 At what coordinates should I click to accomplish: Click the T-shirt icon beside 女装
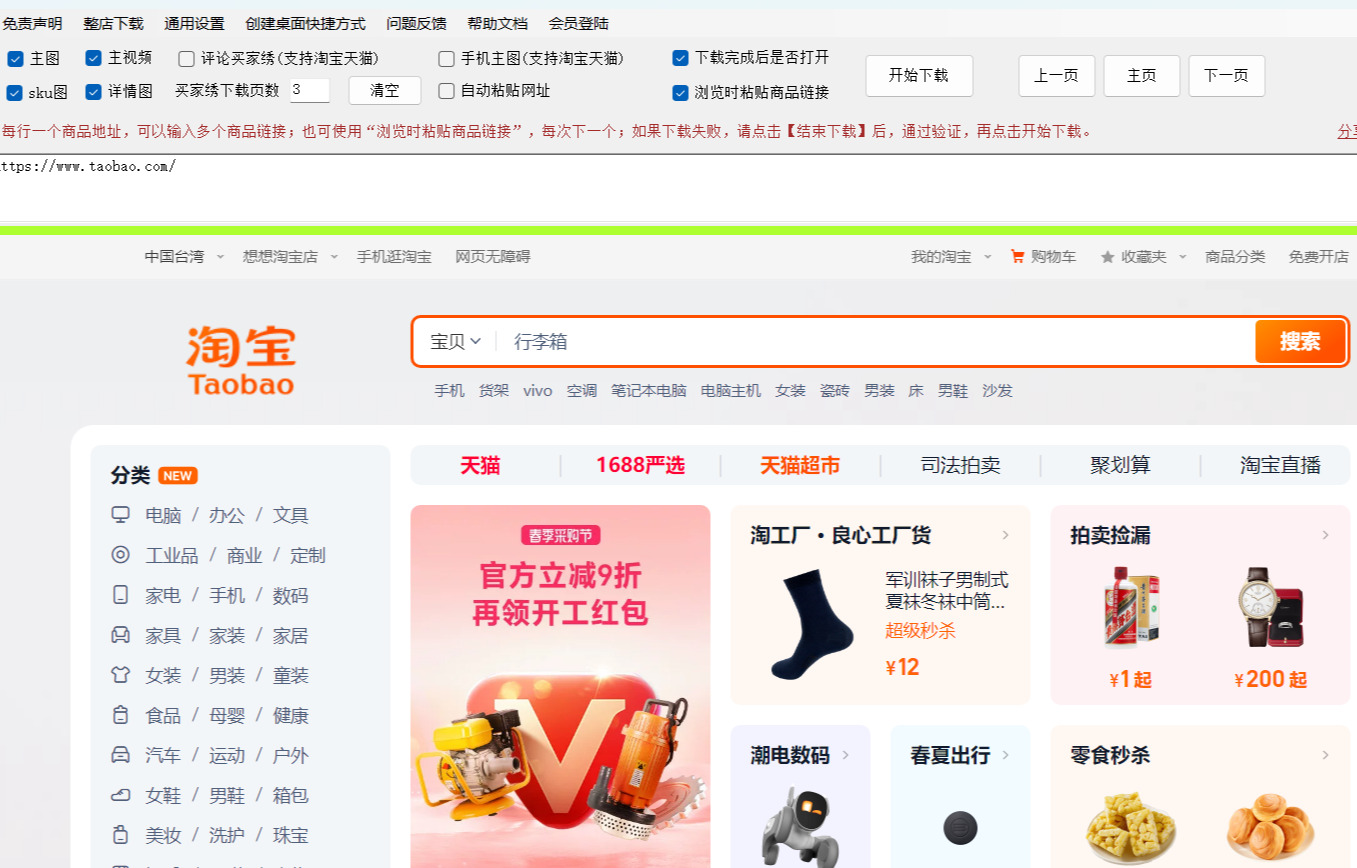tap(121, 675)
